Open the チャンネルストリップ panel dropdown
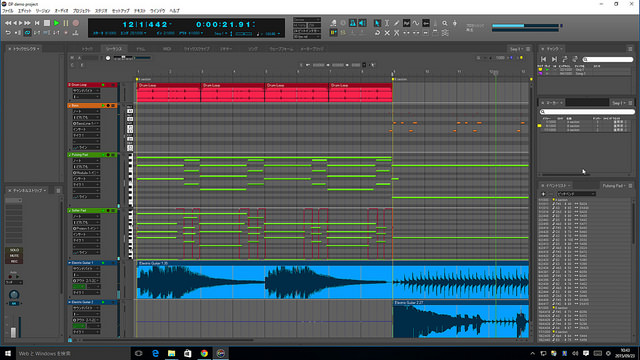 (30, 191)
